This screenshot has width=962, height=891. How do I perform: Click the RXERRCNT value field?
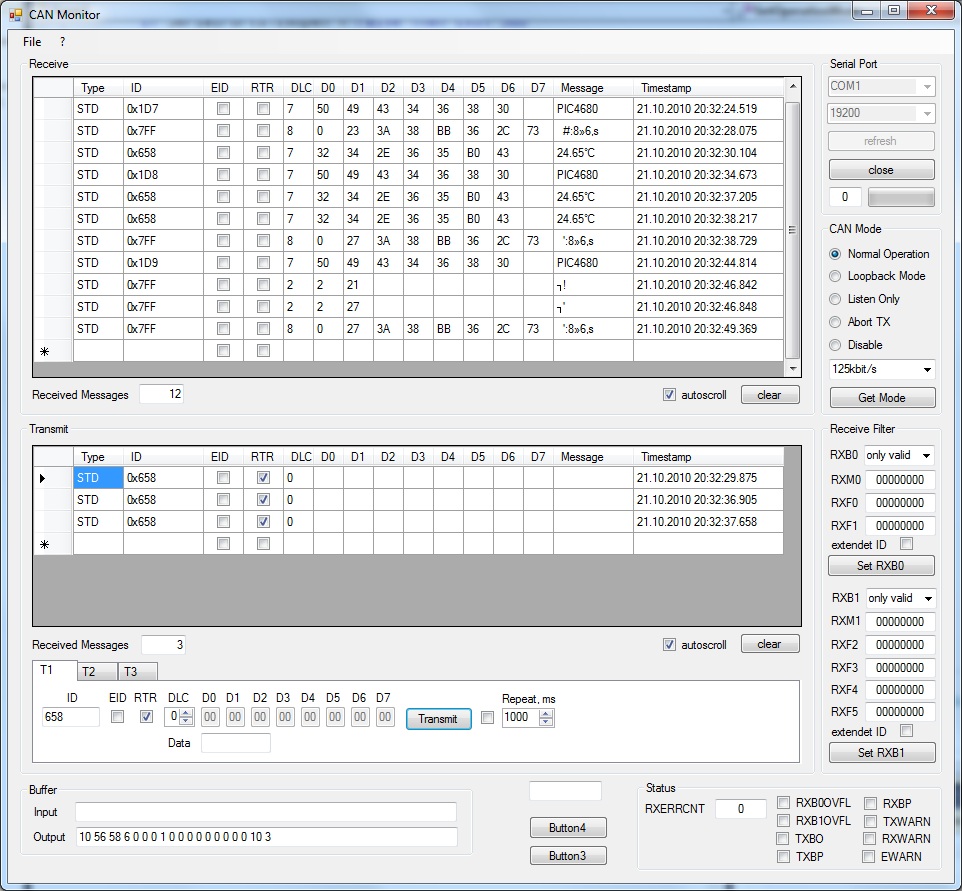click(x=741, y=809)
